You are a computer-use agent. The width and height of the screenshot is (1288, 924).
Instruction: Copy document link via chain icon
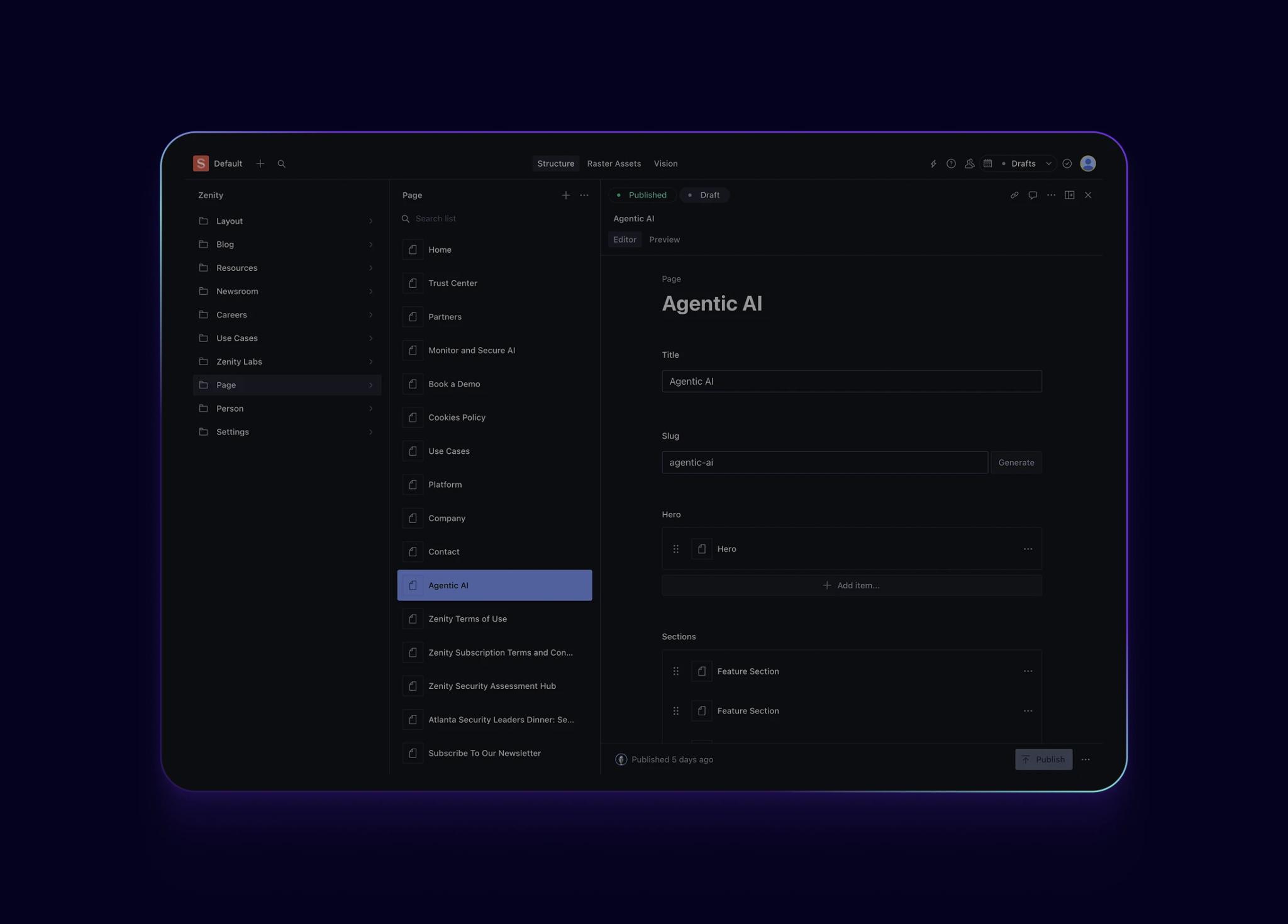(1014, 195)
